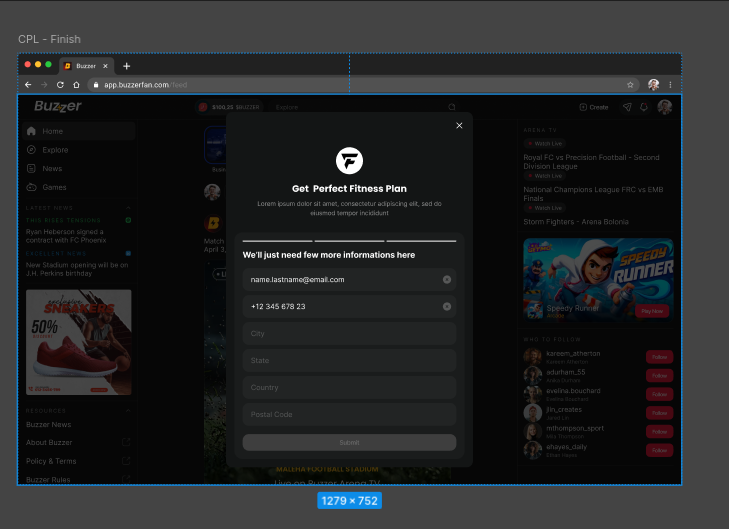Follow ehayes_daily
The height and width of the screenshot is (529, 729).
pyautogui.click(x=659, y=450)
